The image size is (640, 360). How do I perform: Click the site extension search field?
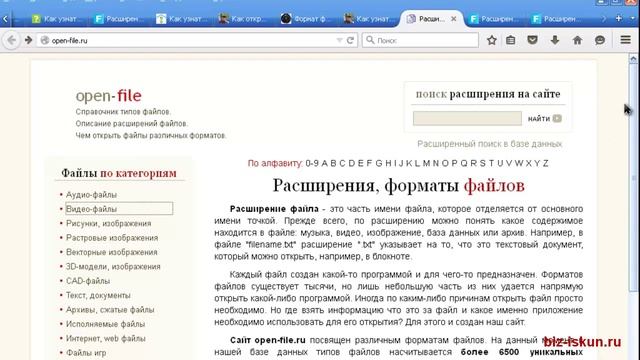point(467,118)
